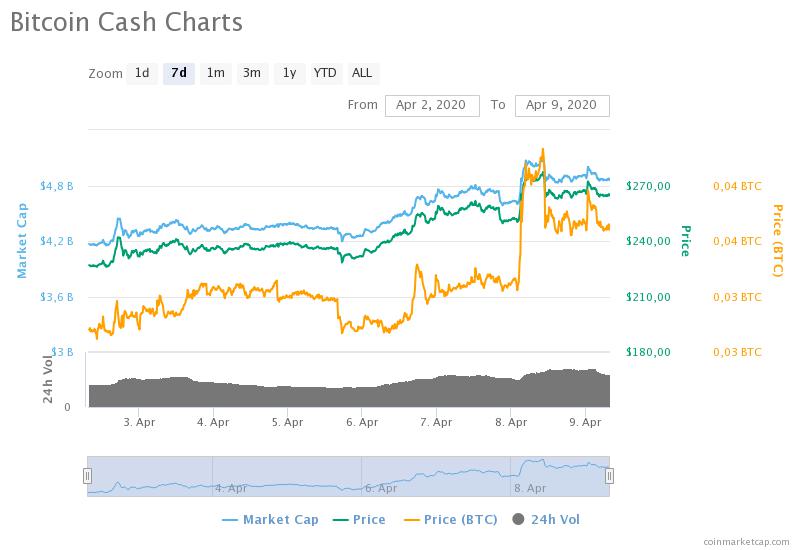Choose the YTD zoom option
This screenshot has width=800, height=550.
326,73
